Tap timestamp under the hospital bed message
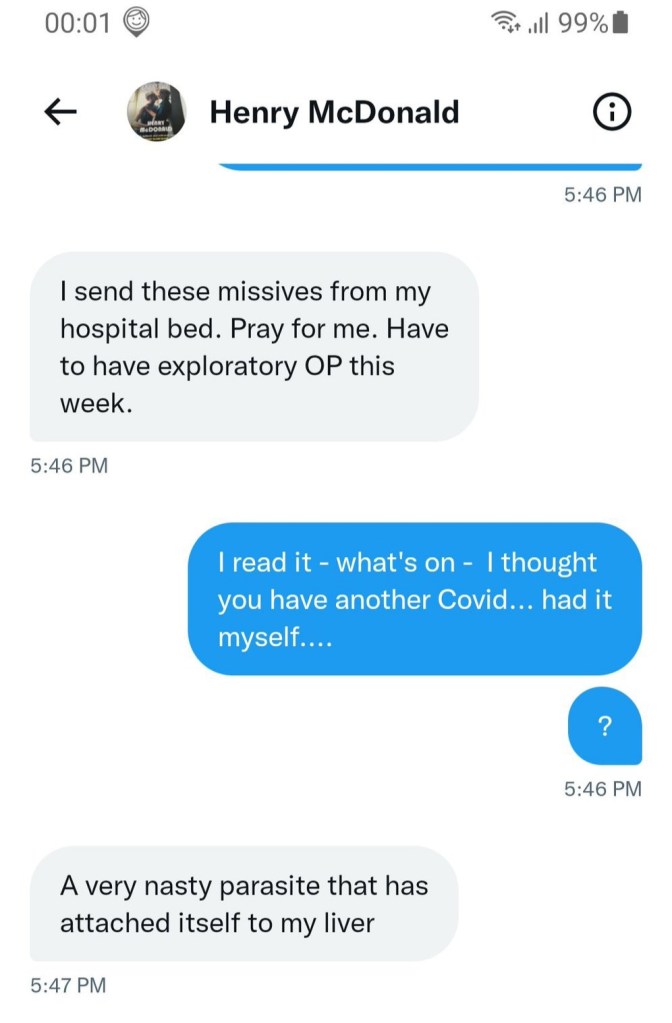 pyautogui.click(x=68, y=465)
